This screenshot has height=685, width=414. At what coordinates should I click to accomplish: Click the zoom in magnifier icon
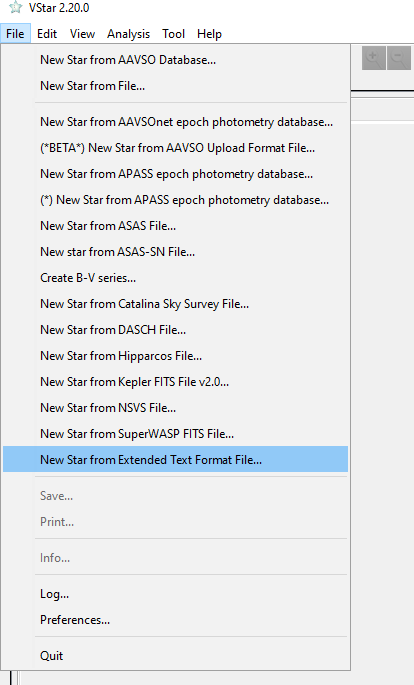(374, 58)
